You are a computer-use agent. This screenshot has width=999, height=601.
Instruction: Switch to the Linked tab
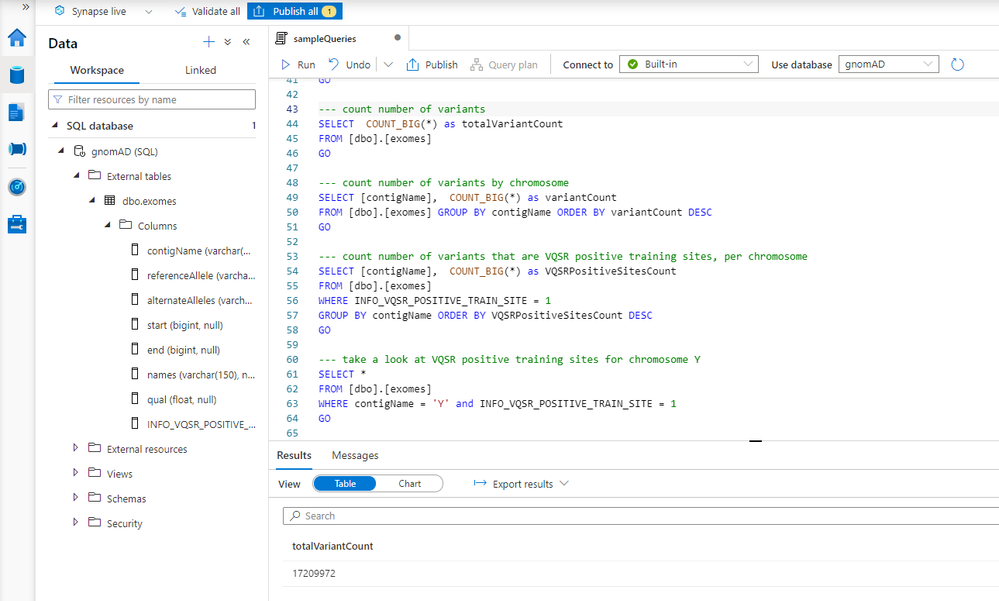[x=201, y=70]
